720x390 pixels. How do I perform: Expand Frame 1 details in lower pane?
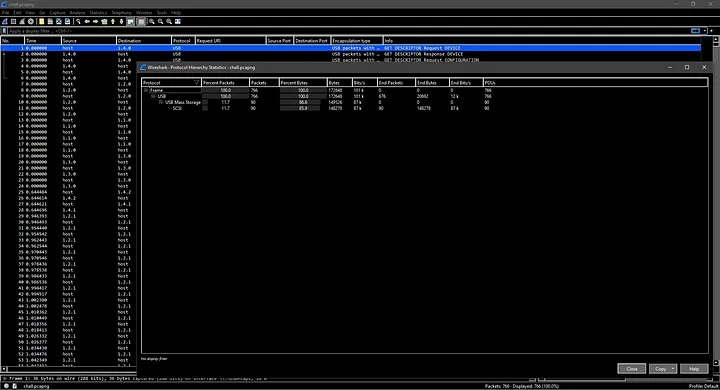click(4, 379)
